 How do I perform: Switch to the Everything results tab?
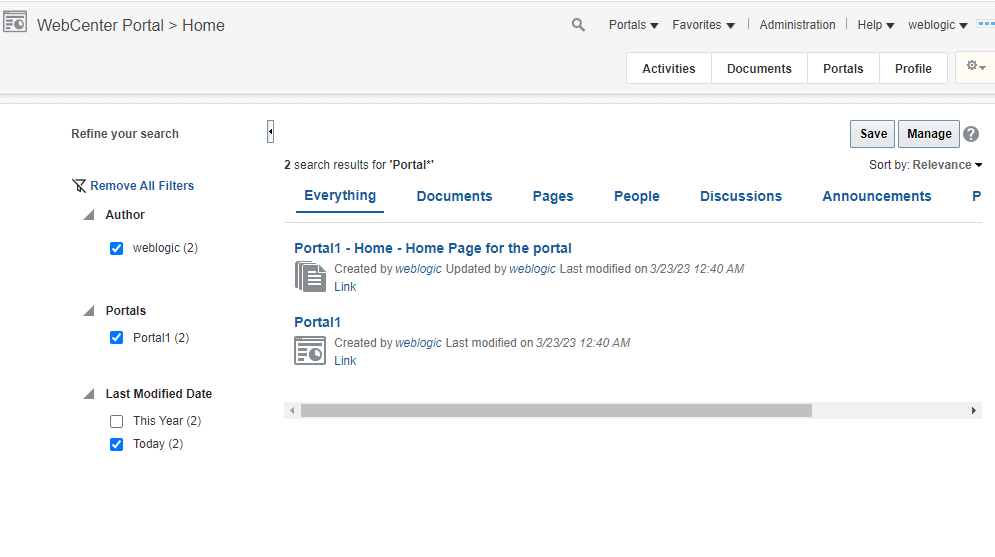[340, 195]
